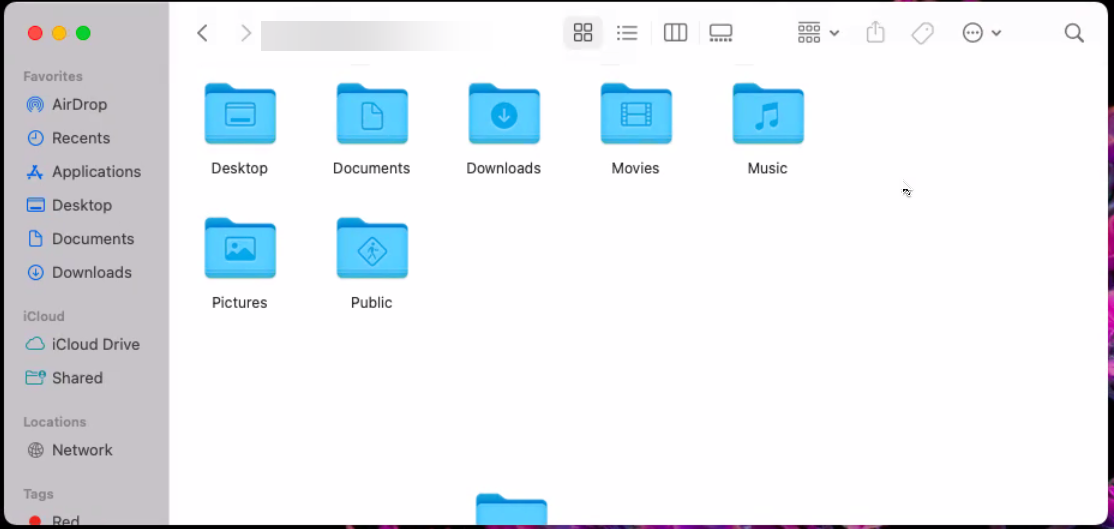Switch to column view
The image size is (1114, 529).
pyautogui.click(x=675, y=33)
